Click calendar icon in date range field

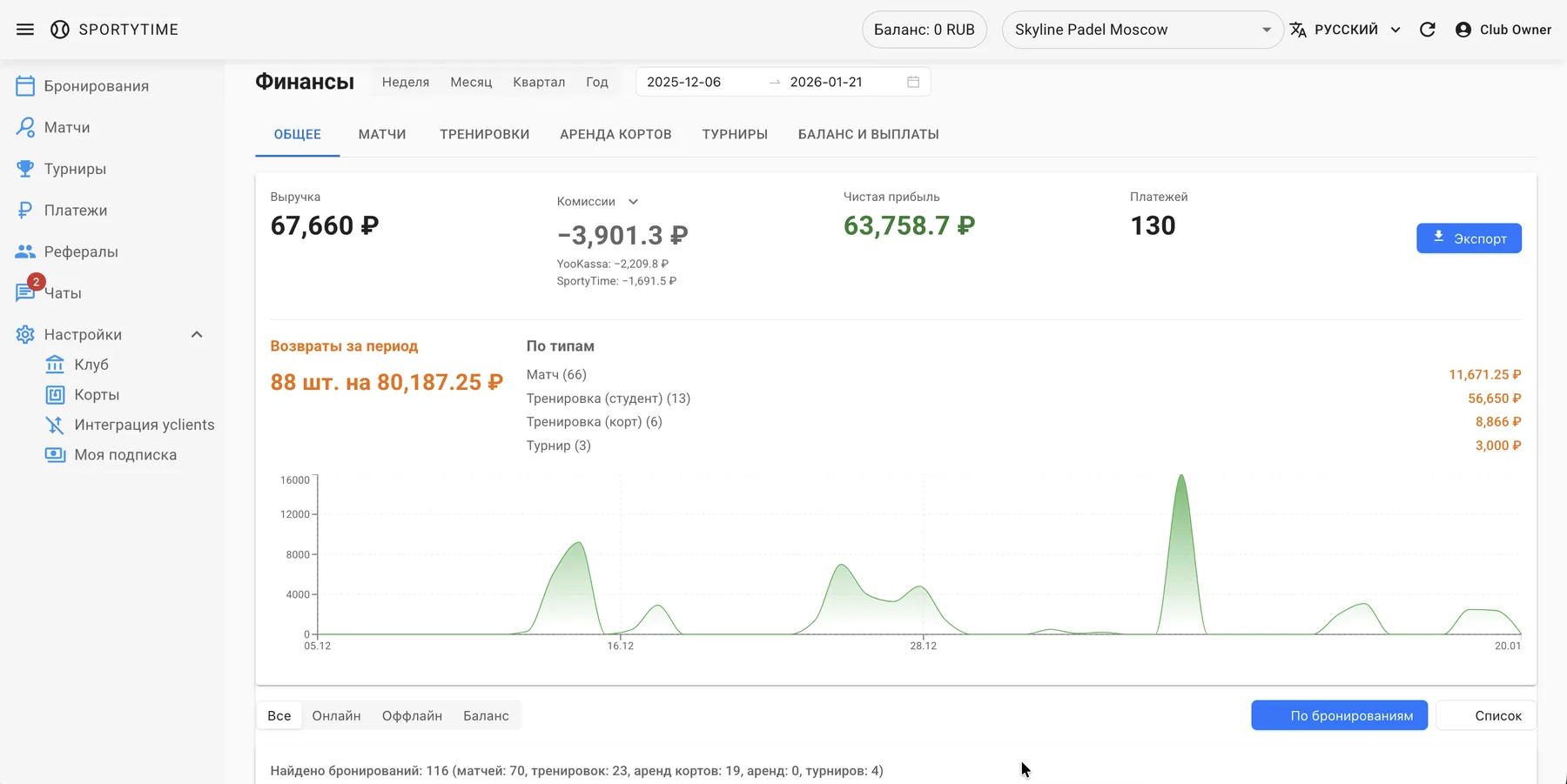[913, 82]
